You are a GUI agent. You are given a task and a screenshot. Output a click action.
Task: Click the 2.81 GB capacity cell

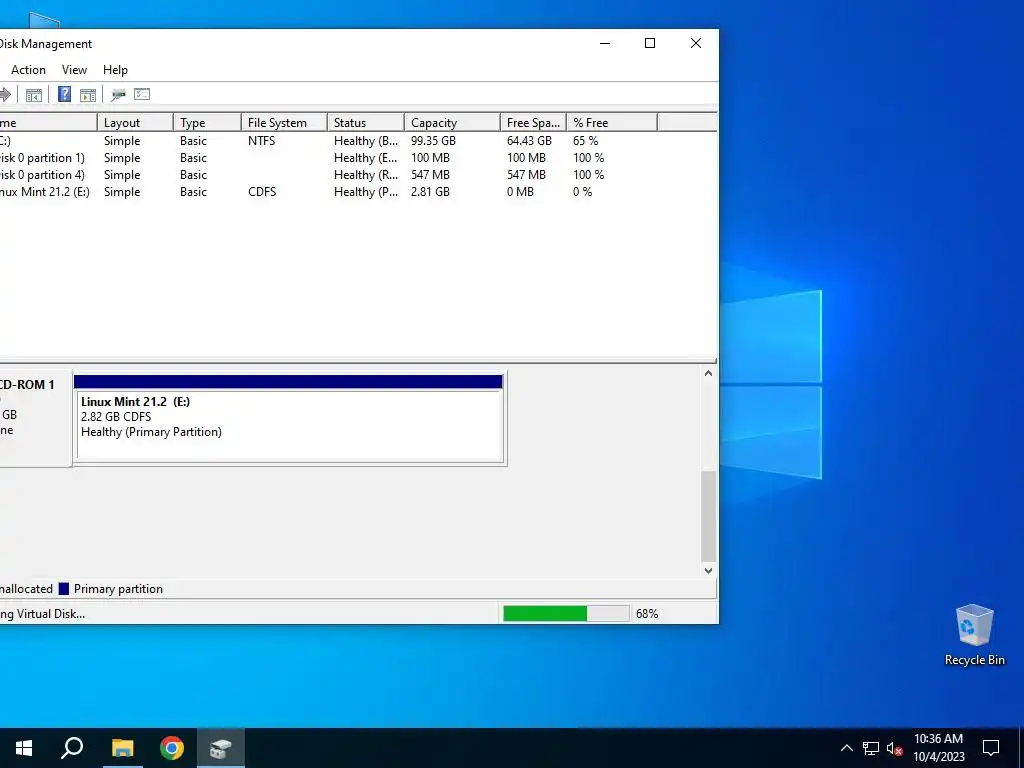point(430,192)
